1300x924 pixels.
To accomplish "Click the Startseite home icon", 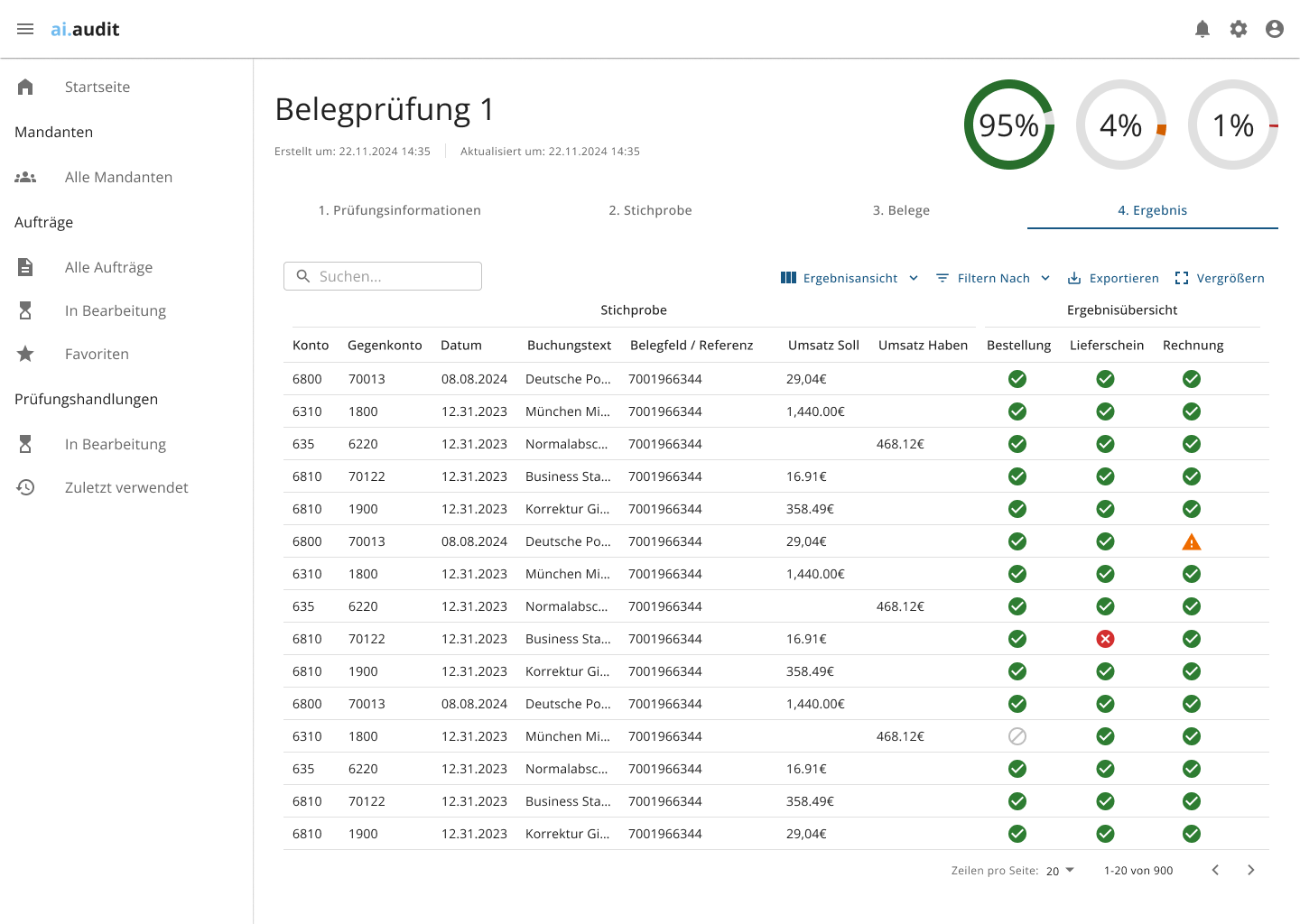I will [x=25, y=87].
